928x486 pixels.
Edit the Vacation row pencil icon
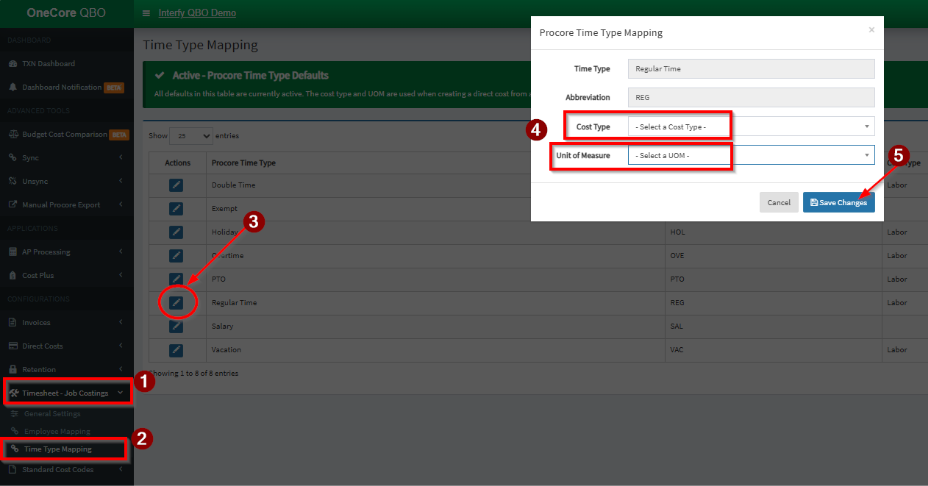[176, 350]
